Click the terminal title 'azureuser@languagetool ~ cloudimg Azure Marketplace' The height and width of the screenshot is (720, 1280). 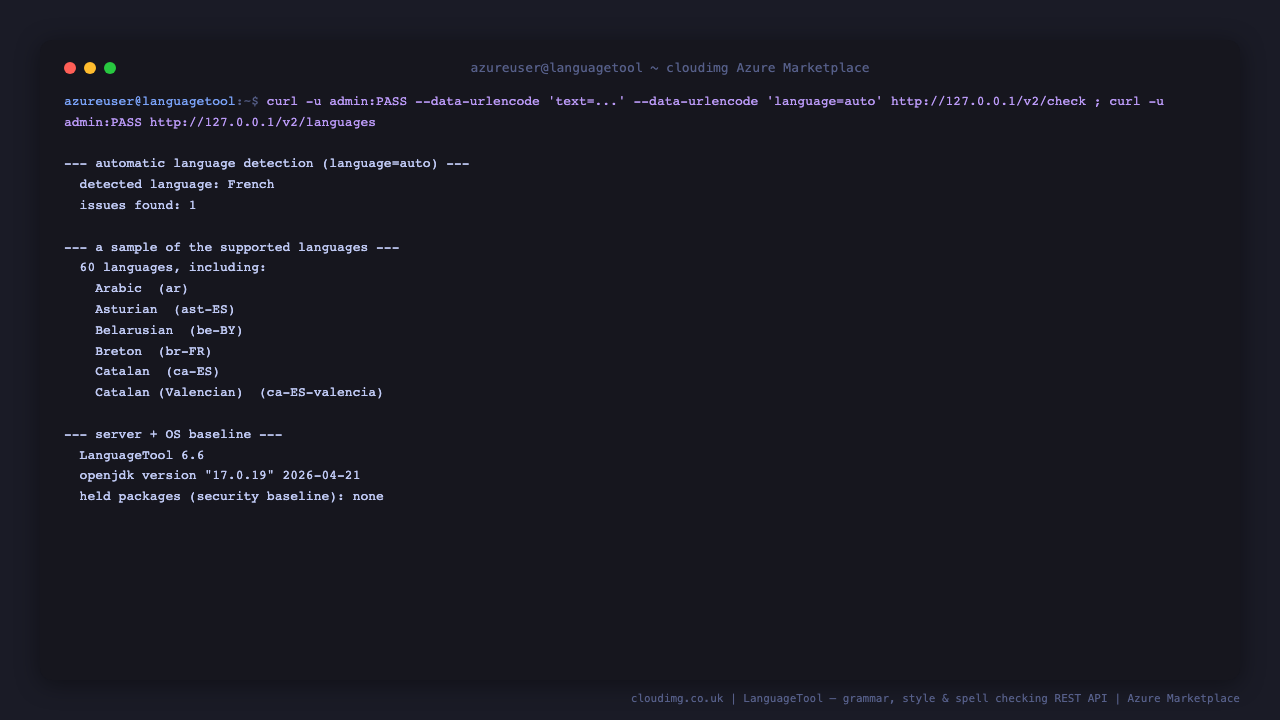670,68
